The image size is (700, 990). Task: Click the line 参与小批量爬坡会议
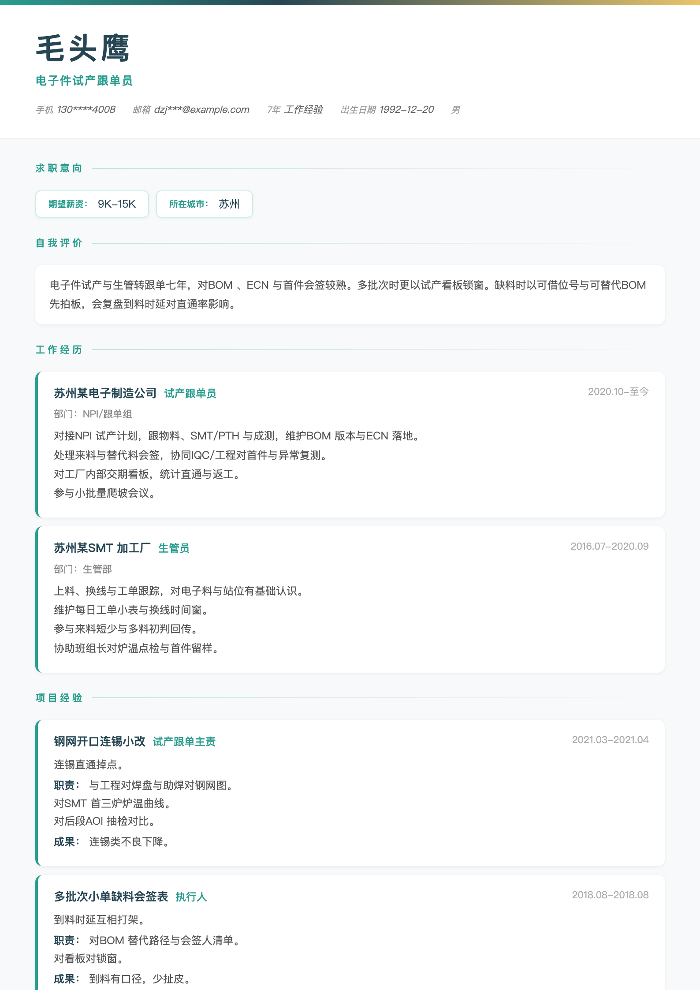[x=105, y=493]
